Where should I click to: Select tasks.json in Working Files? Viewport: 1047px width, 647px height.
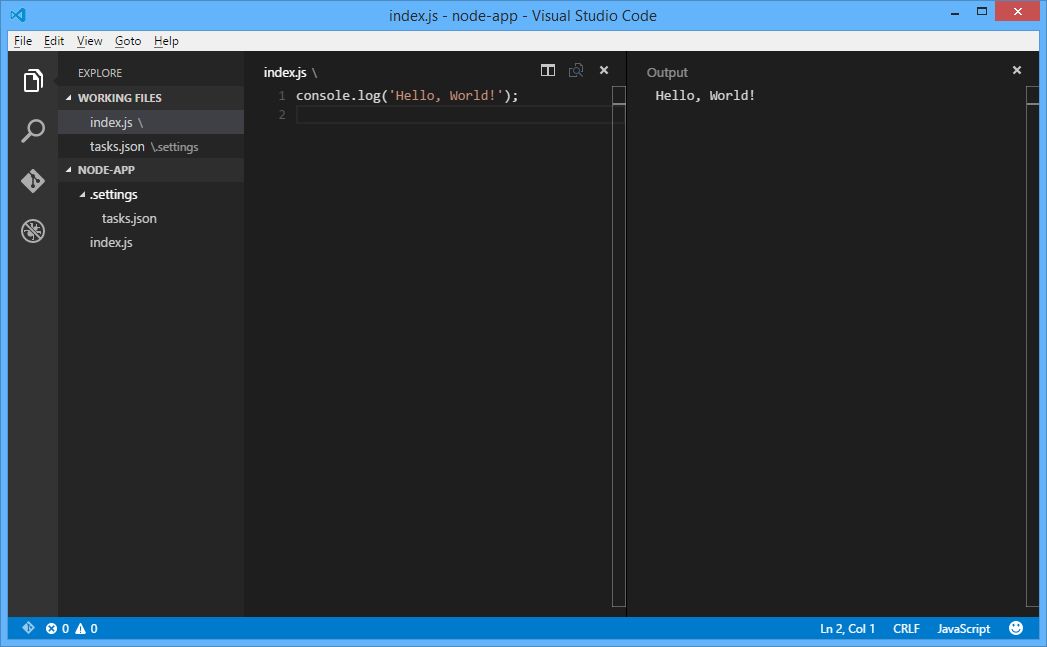click(151, 146)
